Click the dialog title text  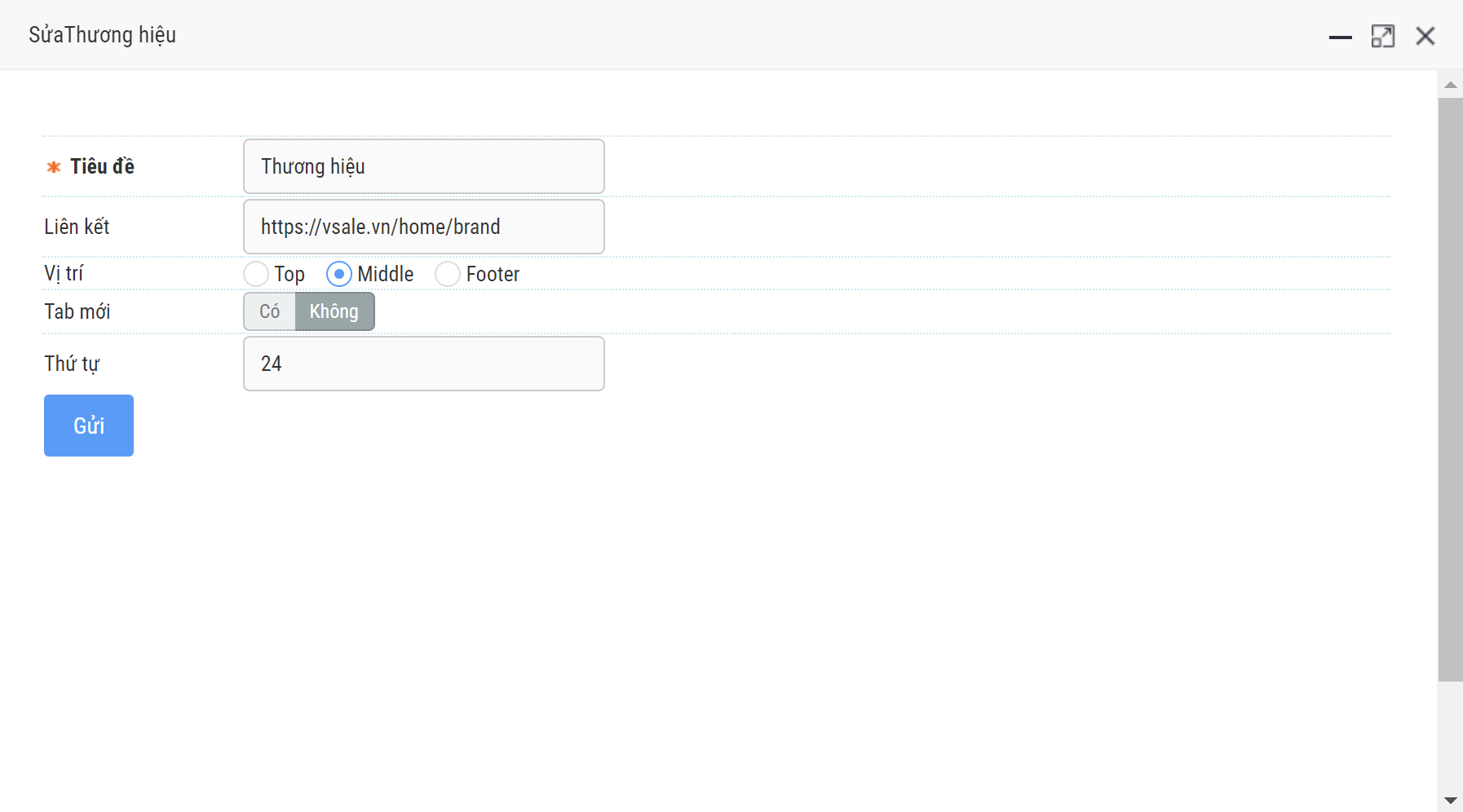click(x=103, y=35)
